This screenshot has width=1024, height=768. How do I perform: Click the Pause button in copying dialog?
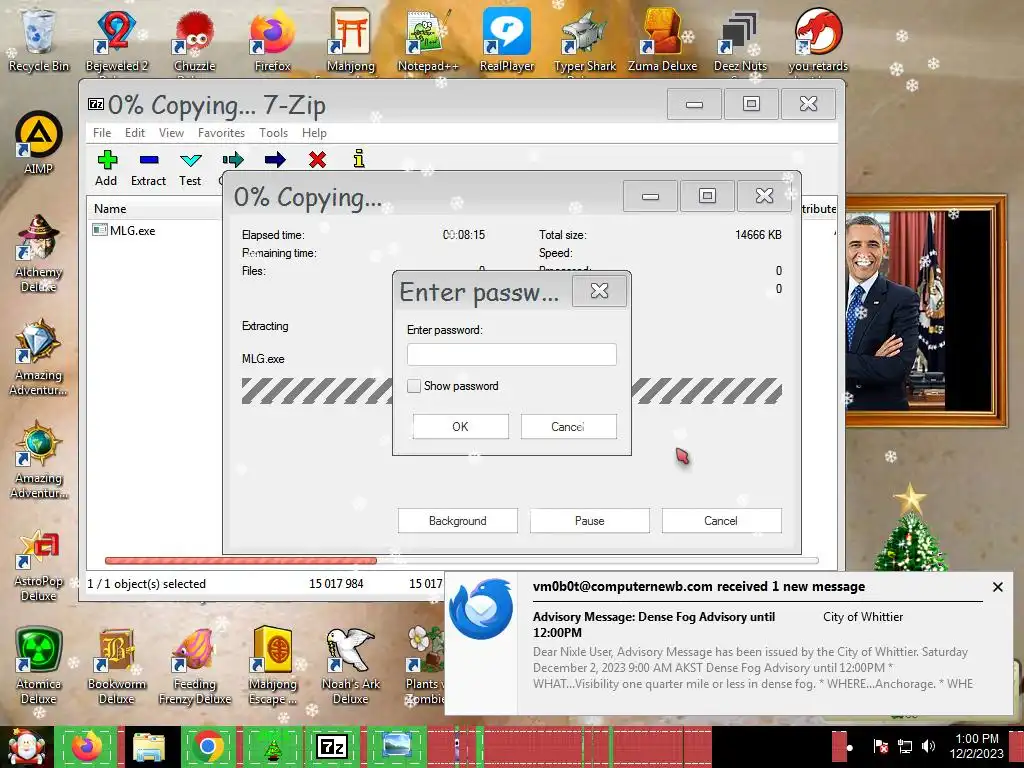pos(590,520)
